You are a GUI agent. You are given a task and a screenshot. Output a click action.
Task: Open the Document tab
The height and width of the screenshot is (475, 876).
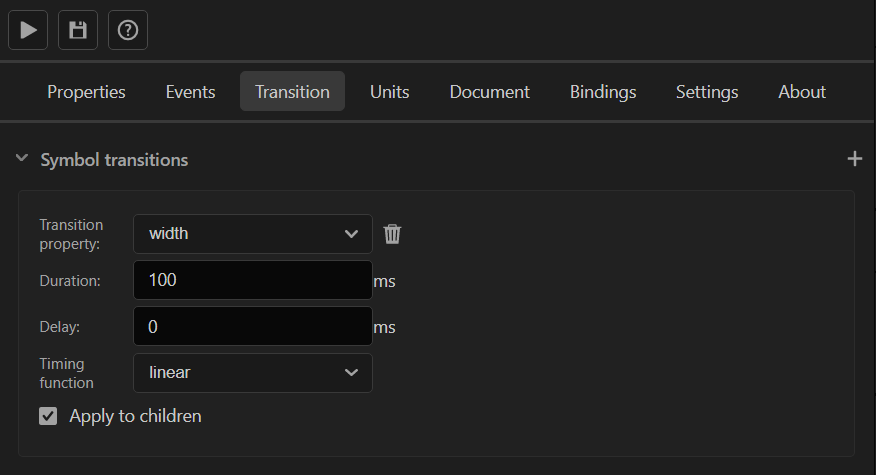click(x=489, y=92)
